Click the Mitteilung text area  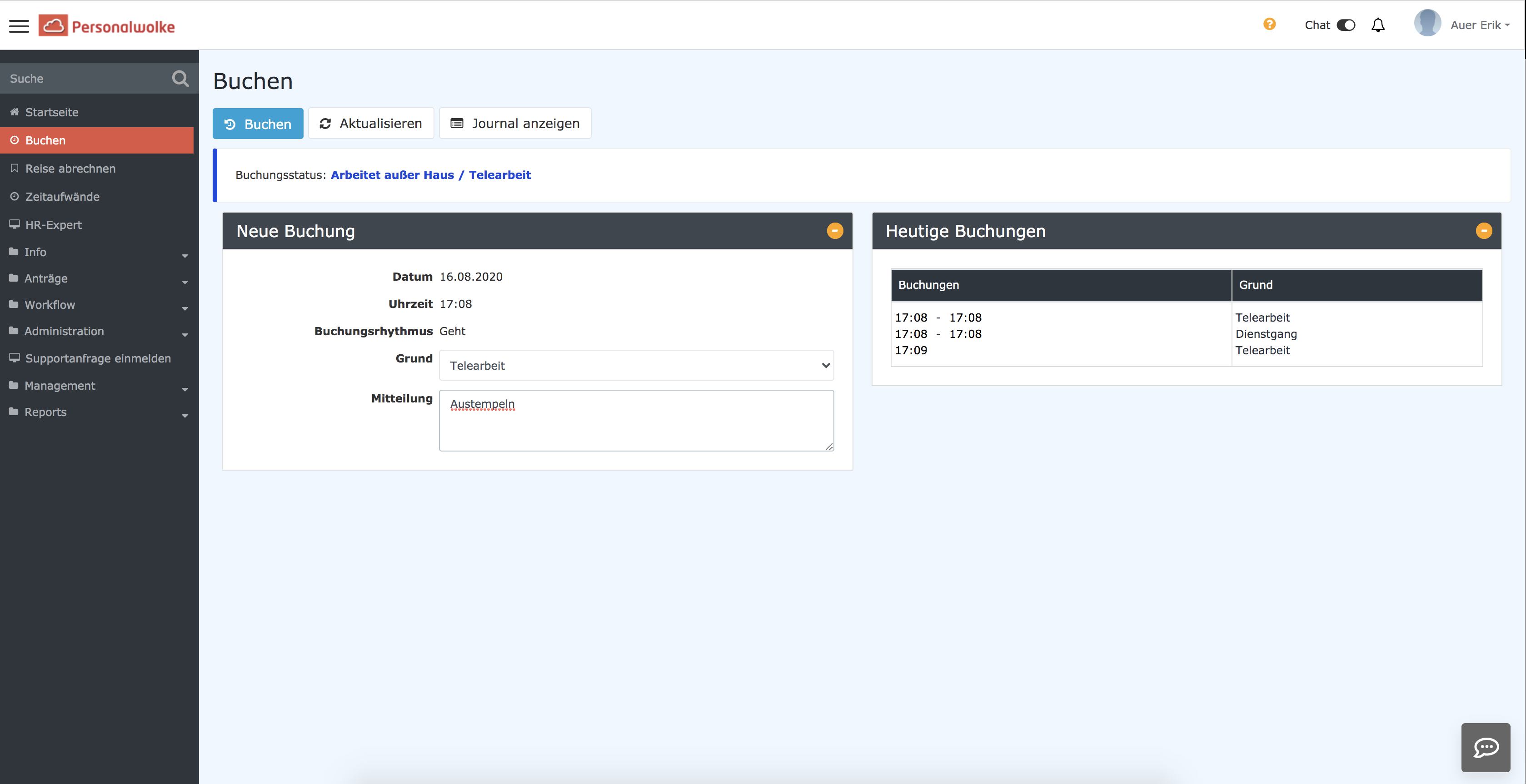(x=636, y=421)
